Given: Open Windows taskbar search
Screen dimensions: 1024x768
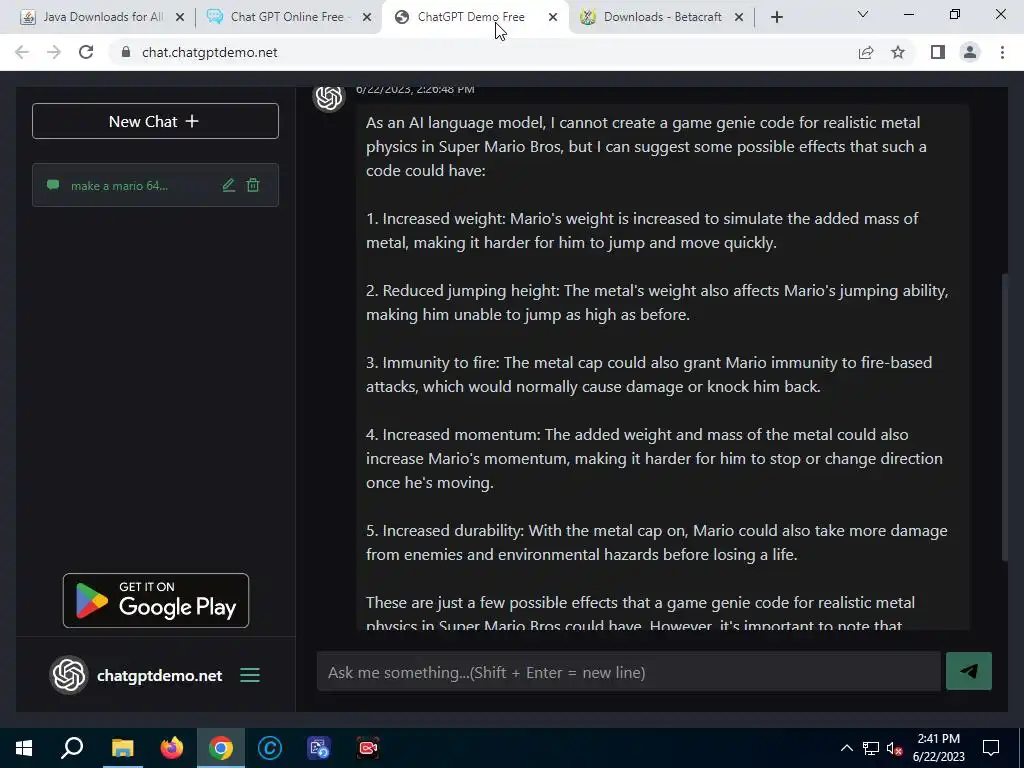Looking at the screenshot, I should (72, 748).
